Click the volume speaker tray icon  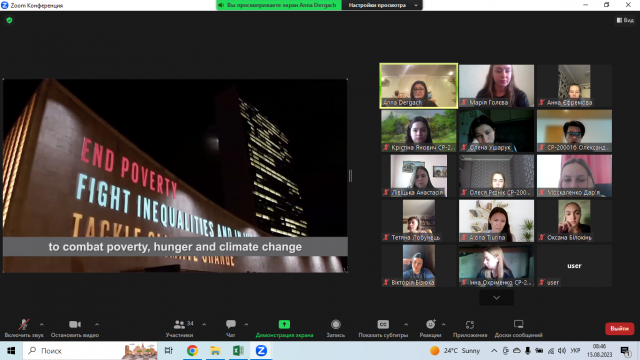click(x=562, y=351)
